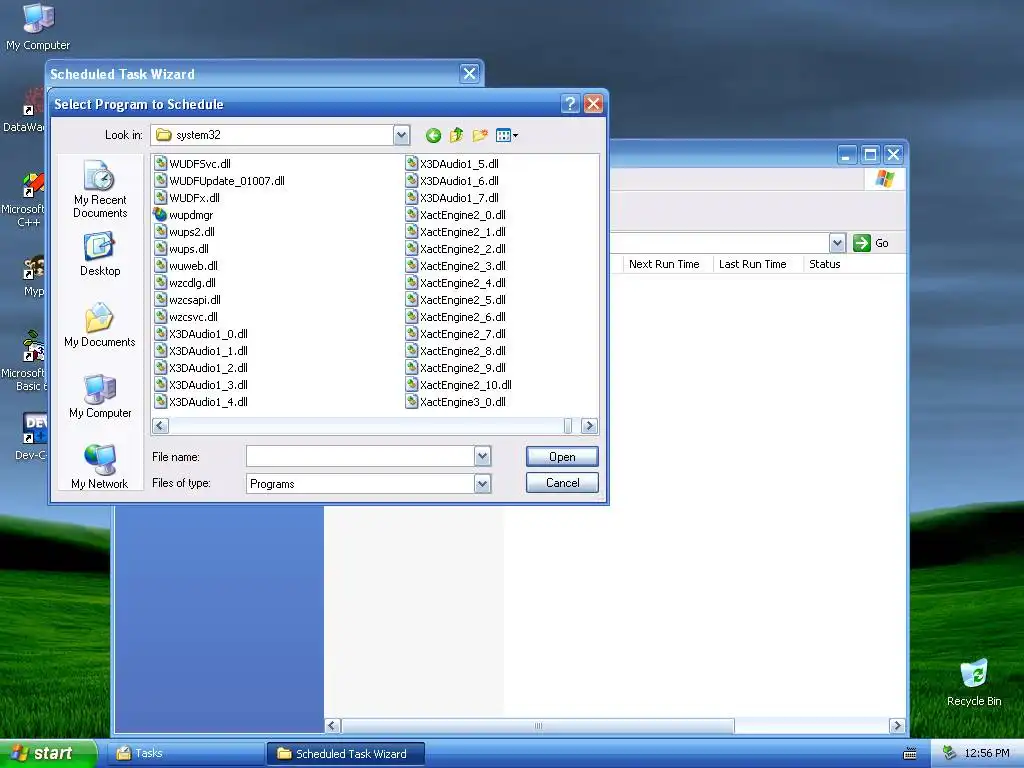
Task: Open My Network in the places bar
Action: 100,466
